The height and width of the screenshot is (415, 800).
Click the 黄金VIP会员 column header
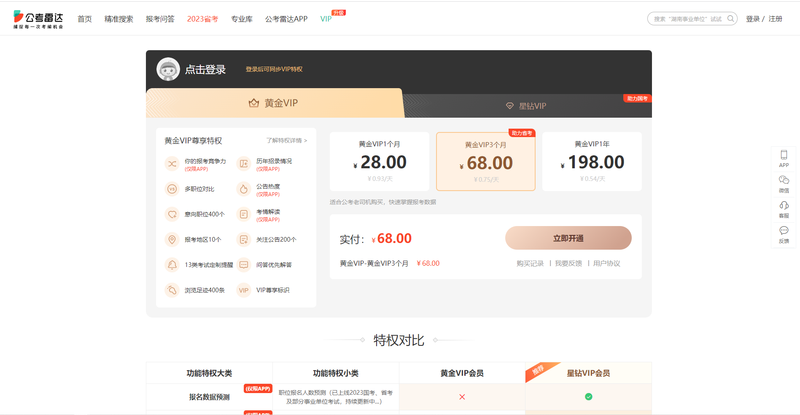(x=462, y=373)
